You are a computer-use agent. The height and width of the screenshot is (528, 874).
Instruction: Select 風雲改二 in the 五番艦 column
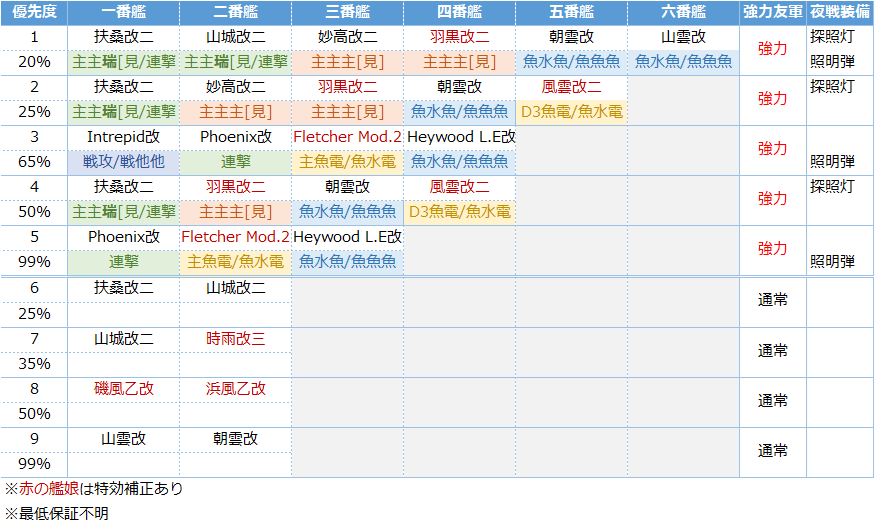[572, 87]
